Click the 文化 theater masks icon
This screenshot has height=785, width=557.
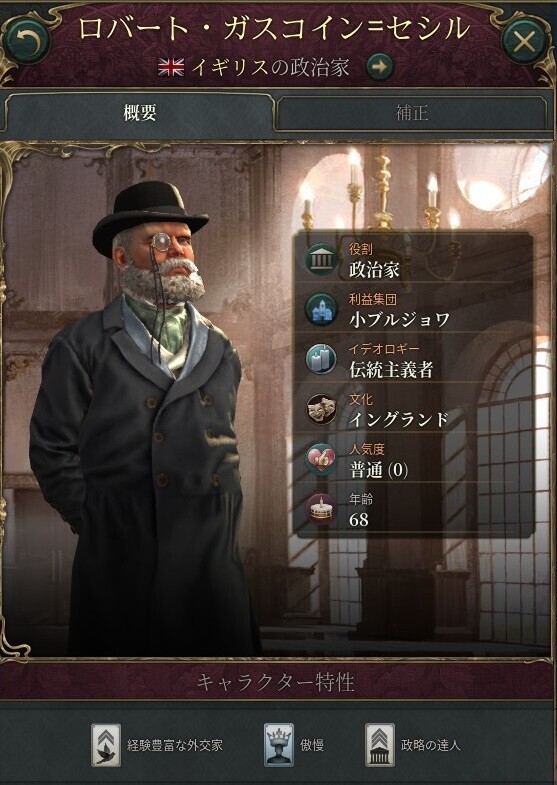[322, 410]
